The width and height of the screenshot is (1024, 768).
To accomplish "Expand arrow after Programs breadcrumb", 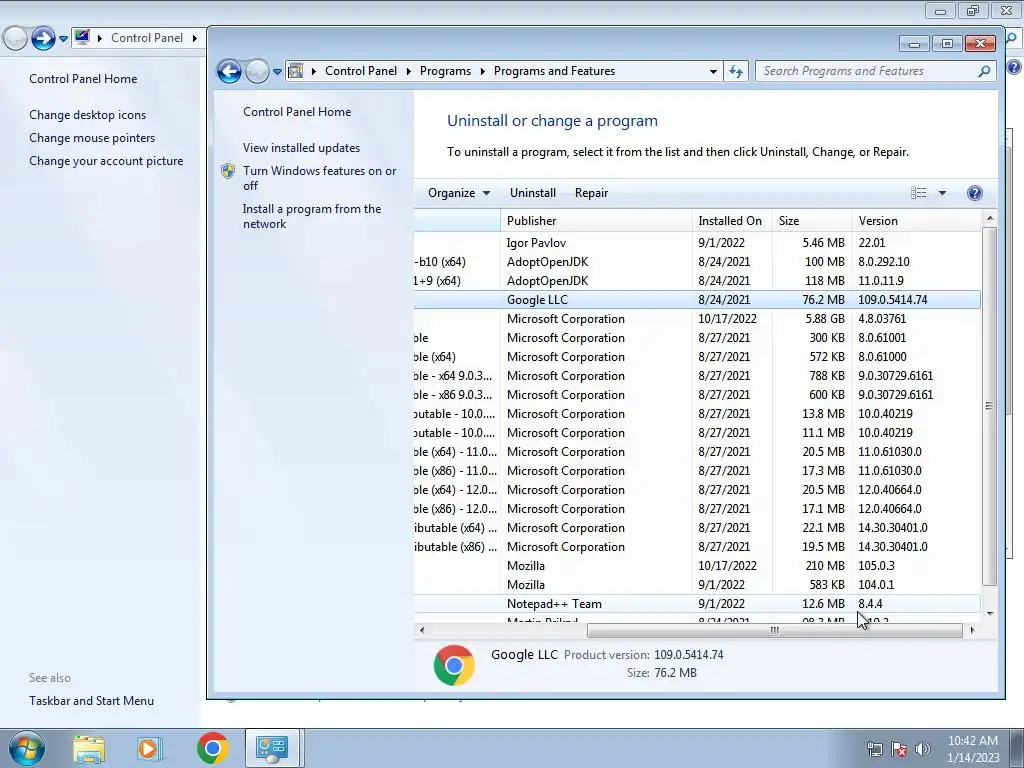I will (x=483, y=71).
